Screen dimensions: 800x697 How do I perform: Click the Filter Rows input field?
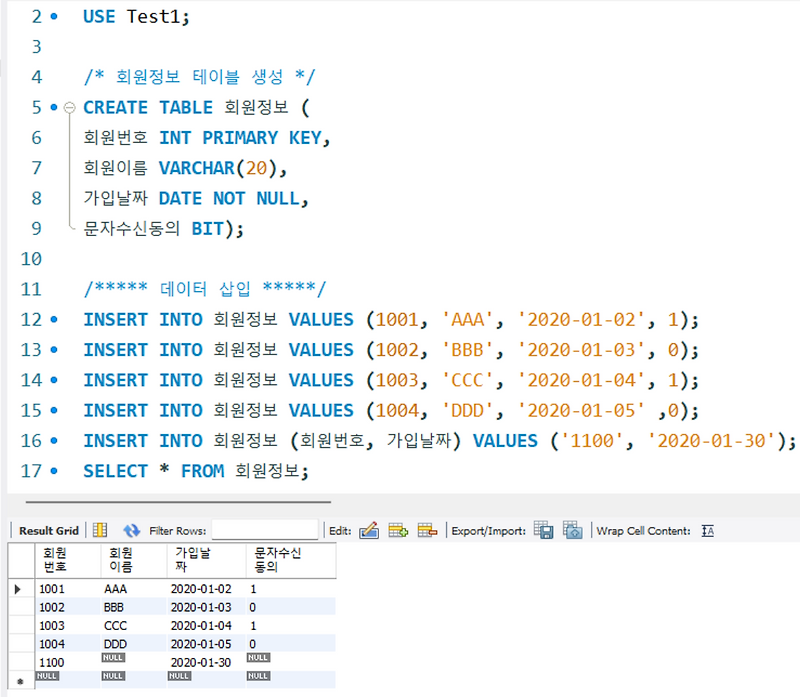pyautogui.click(x=265, y=529)
